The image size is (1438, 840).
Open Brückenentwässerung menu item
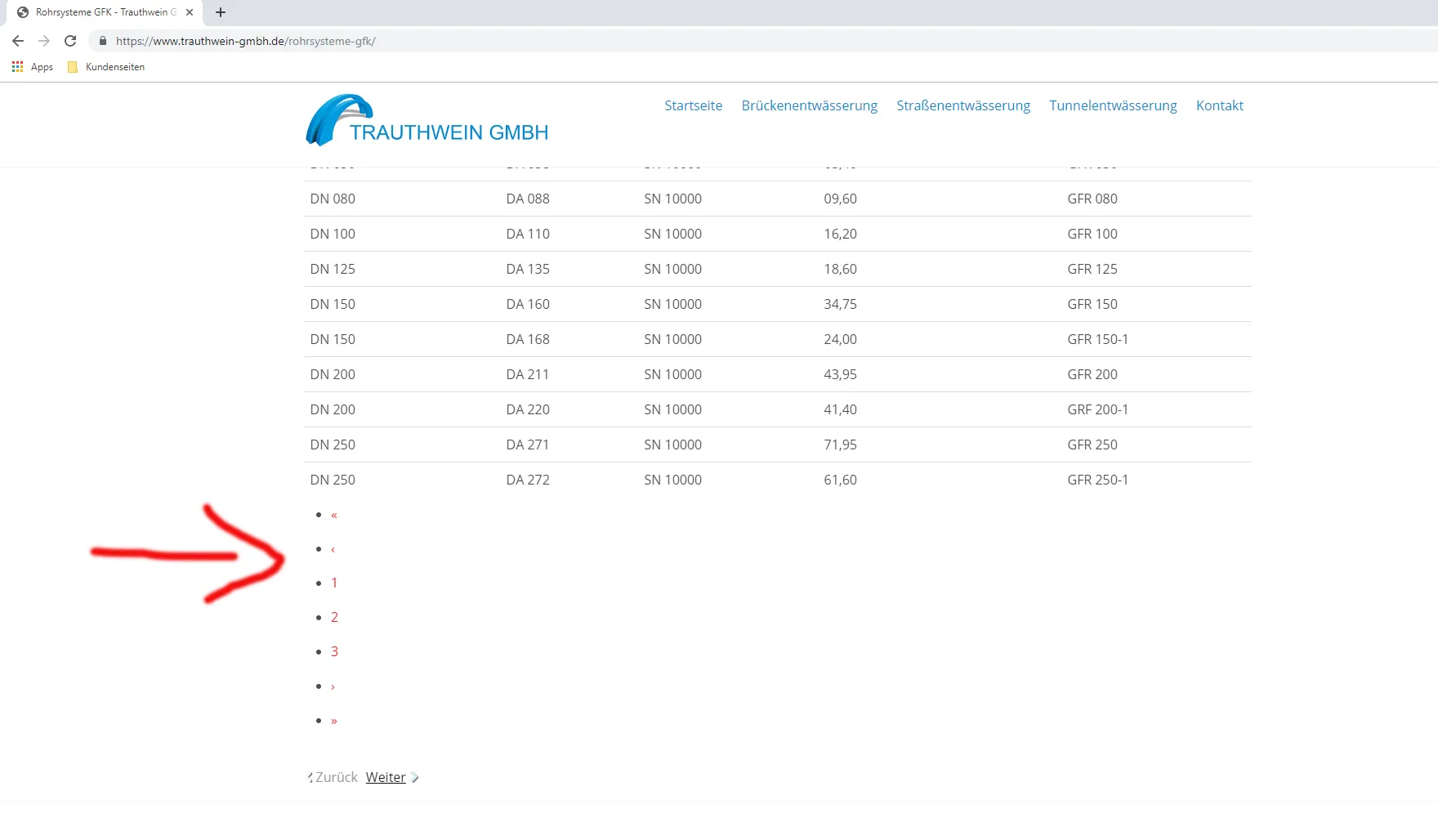810,105
